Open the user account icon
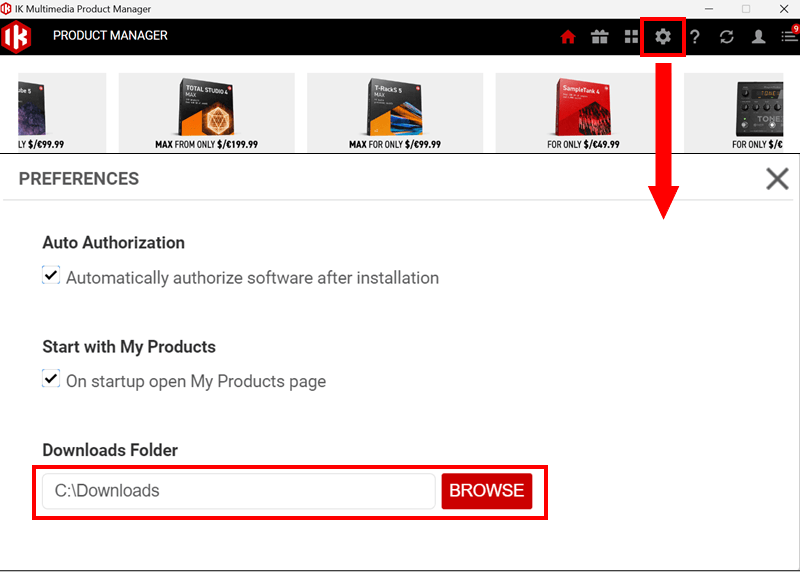 click(x=758, y=37)
